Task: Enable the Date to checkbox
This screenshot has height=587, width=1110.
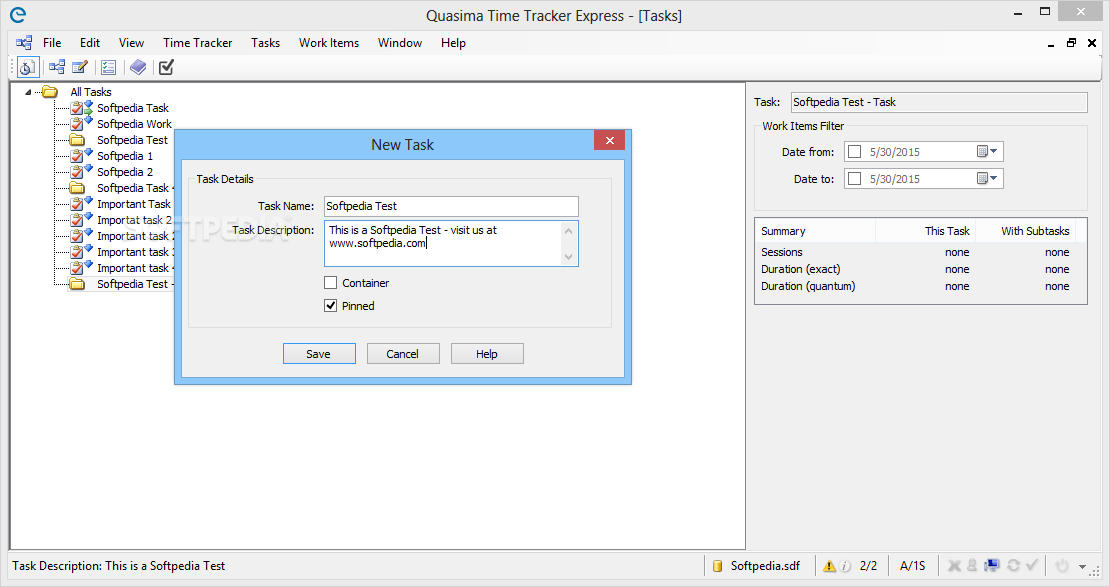Action: (854, 178)
